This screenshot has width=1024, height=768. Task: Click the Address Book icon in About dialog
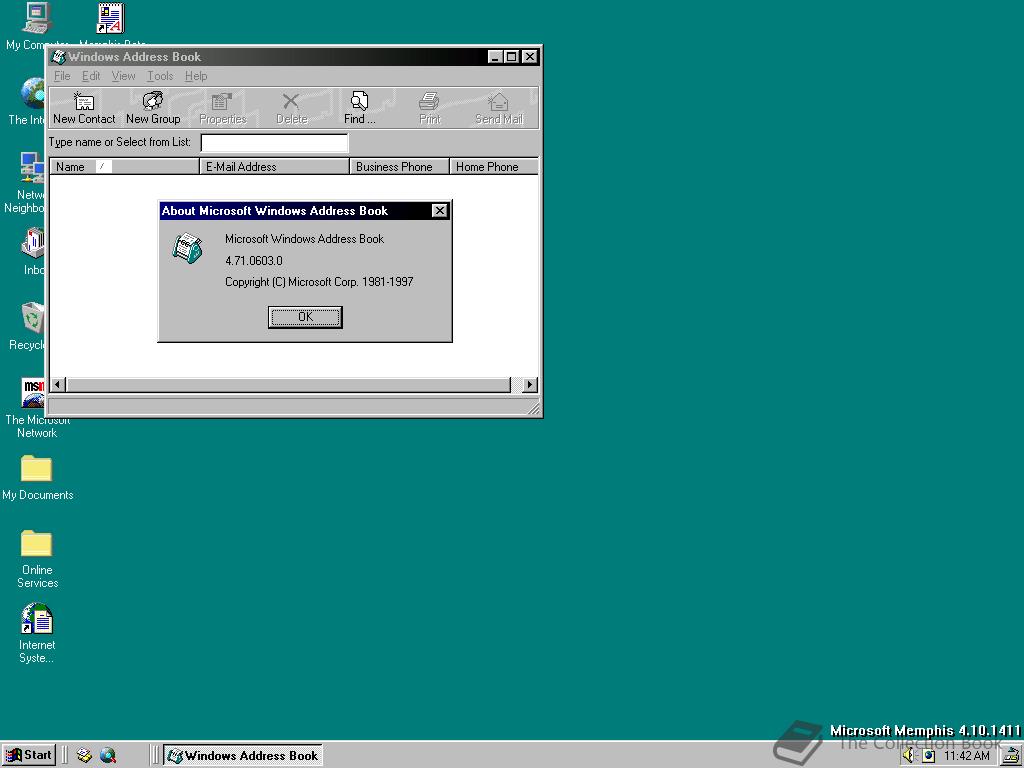pos(187,248)
